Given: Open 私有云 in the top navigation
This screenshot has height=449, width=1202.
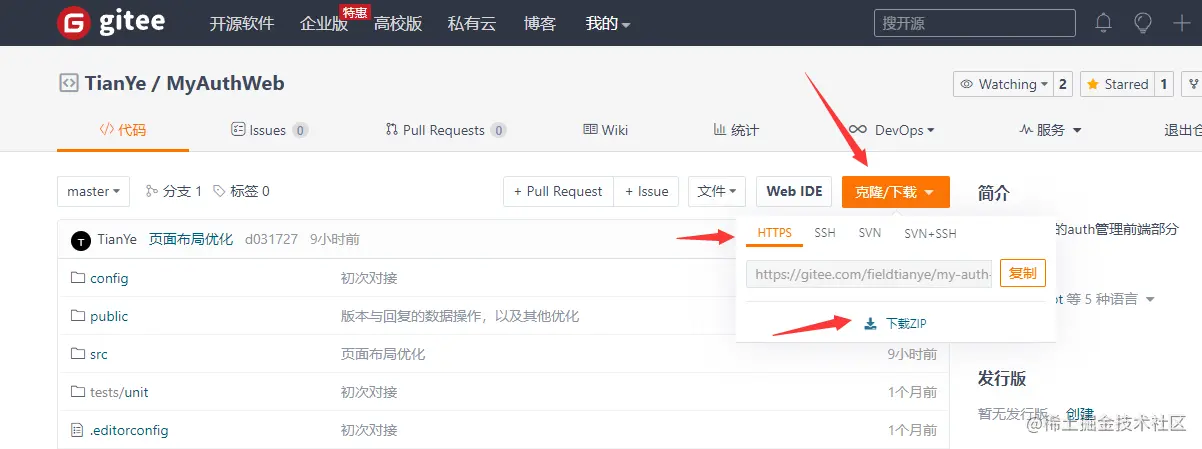Looking at the screenshot, I should (472, 23).
